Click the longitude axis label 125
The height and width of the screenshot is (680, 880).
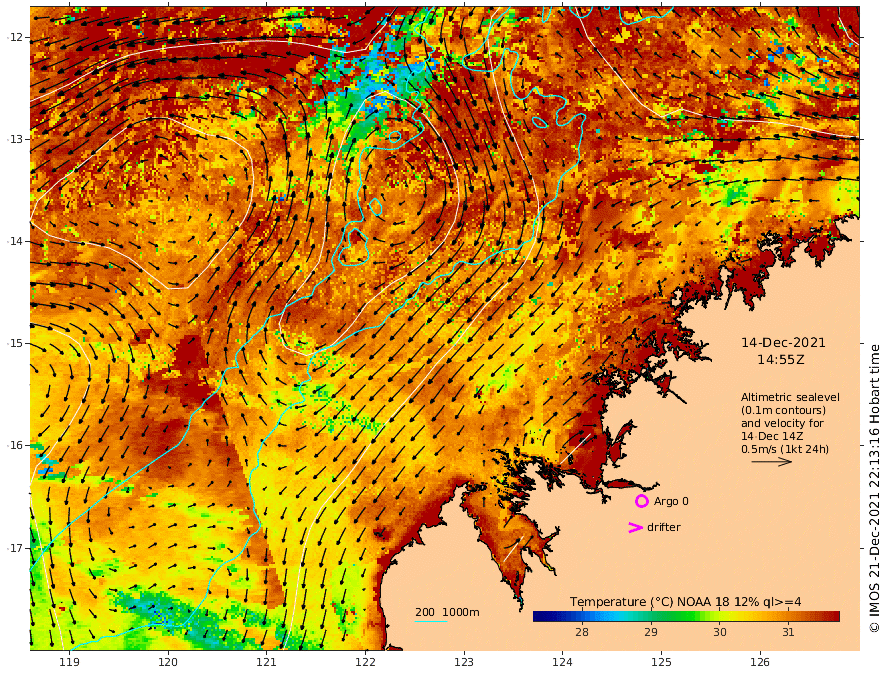(x=662, y=662)
